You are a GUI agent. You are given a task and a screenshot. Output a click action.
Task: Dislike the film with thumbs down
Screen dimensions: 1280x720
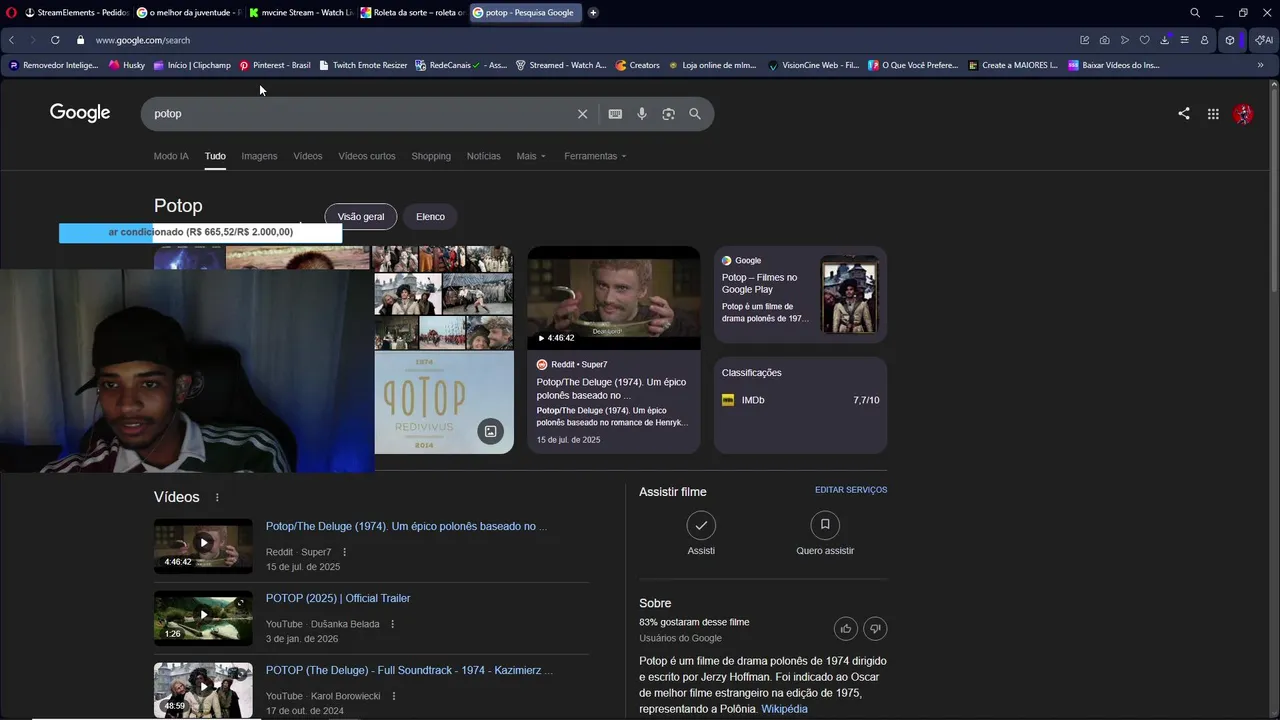(x=875, y=628)
